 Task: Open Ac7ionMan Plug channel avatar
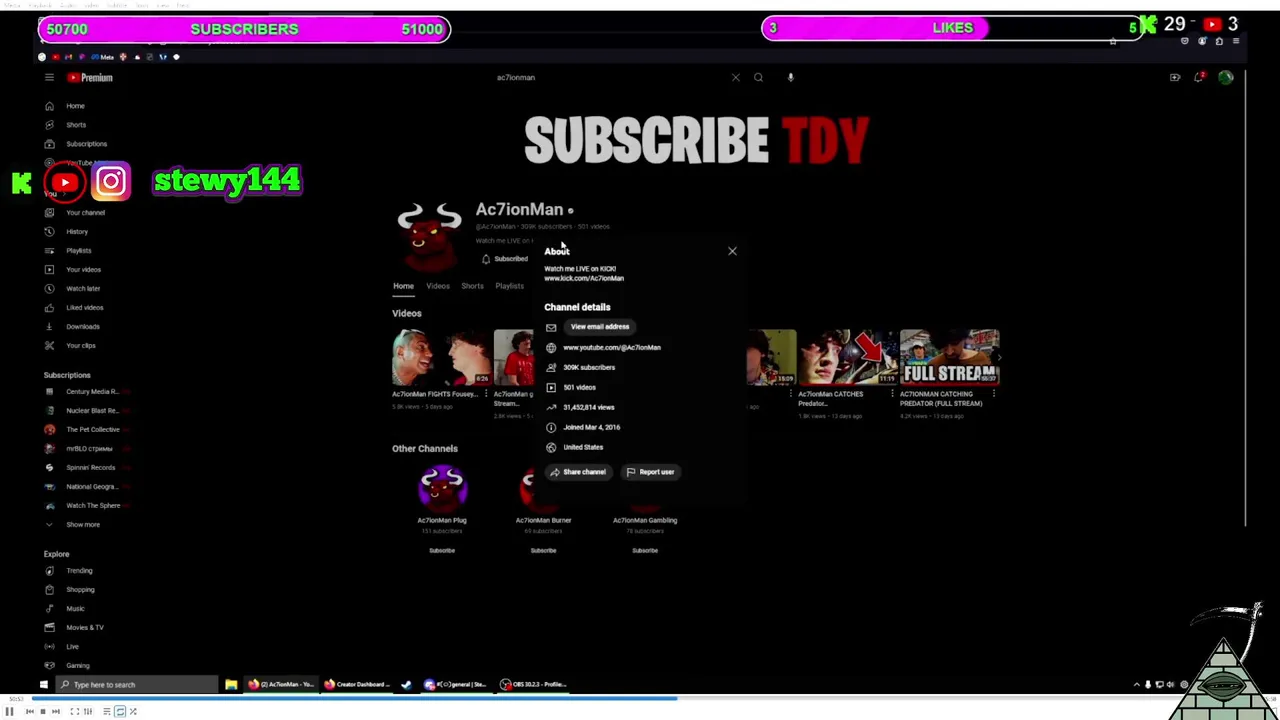pos(442,489)
